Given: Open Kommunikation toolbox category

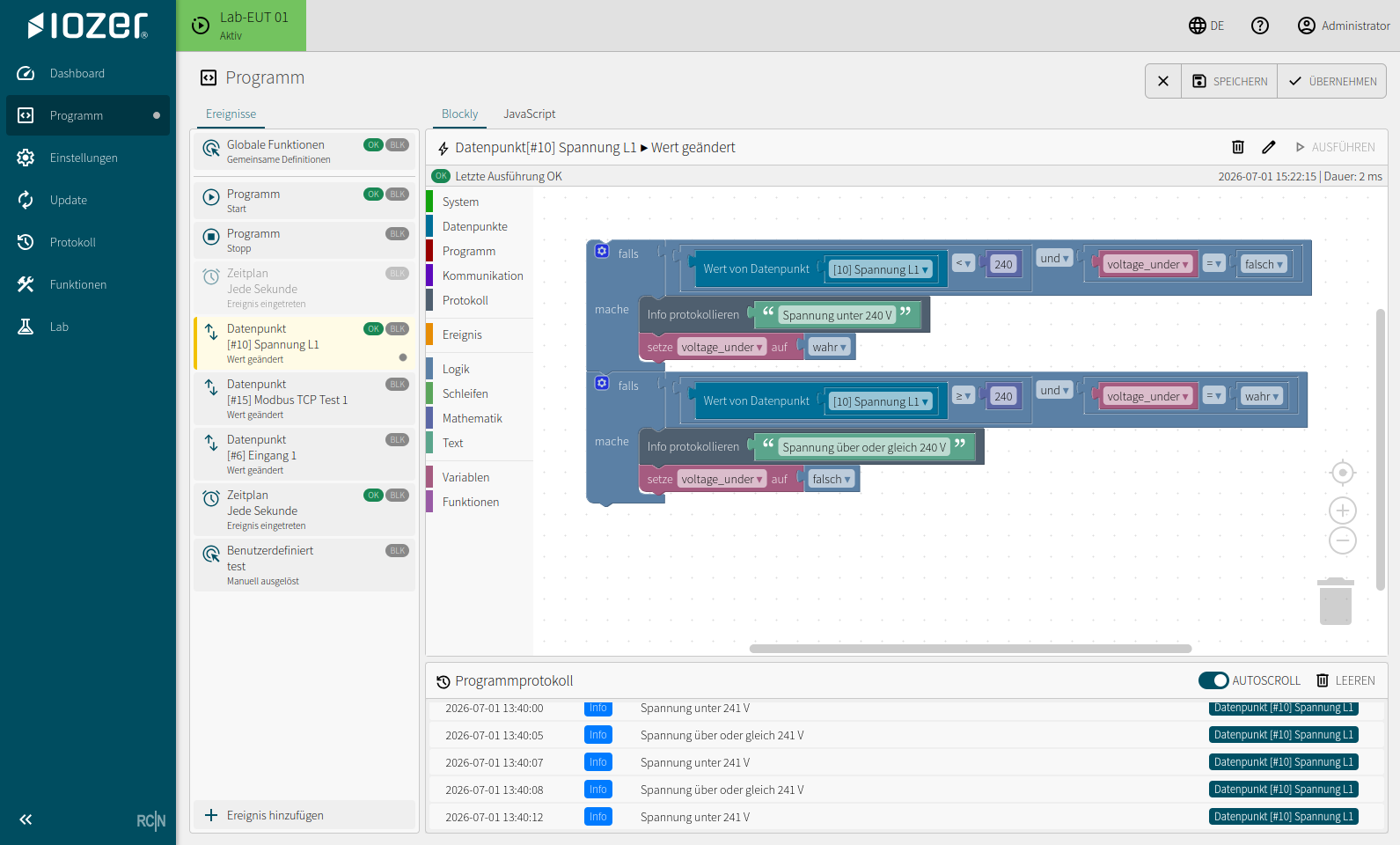Looking at the screenshot, I should point(480,276).
